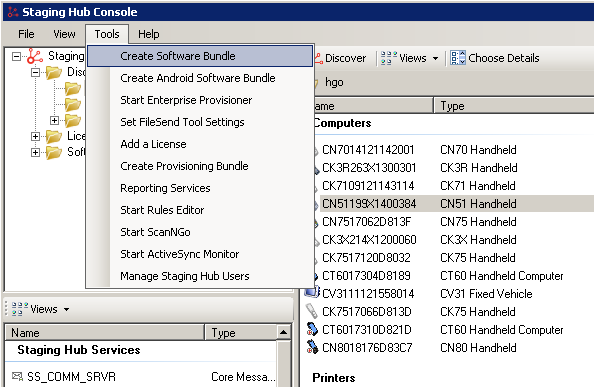
Task: Click the top toolbar Views icon
Action: (389, 58)
